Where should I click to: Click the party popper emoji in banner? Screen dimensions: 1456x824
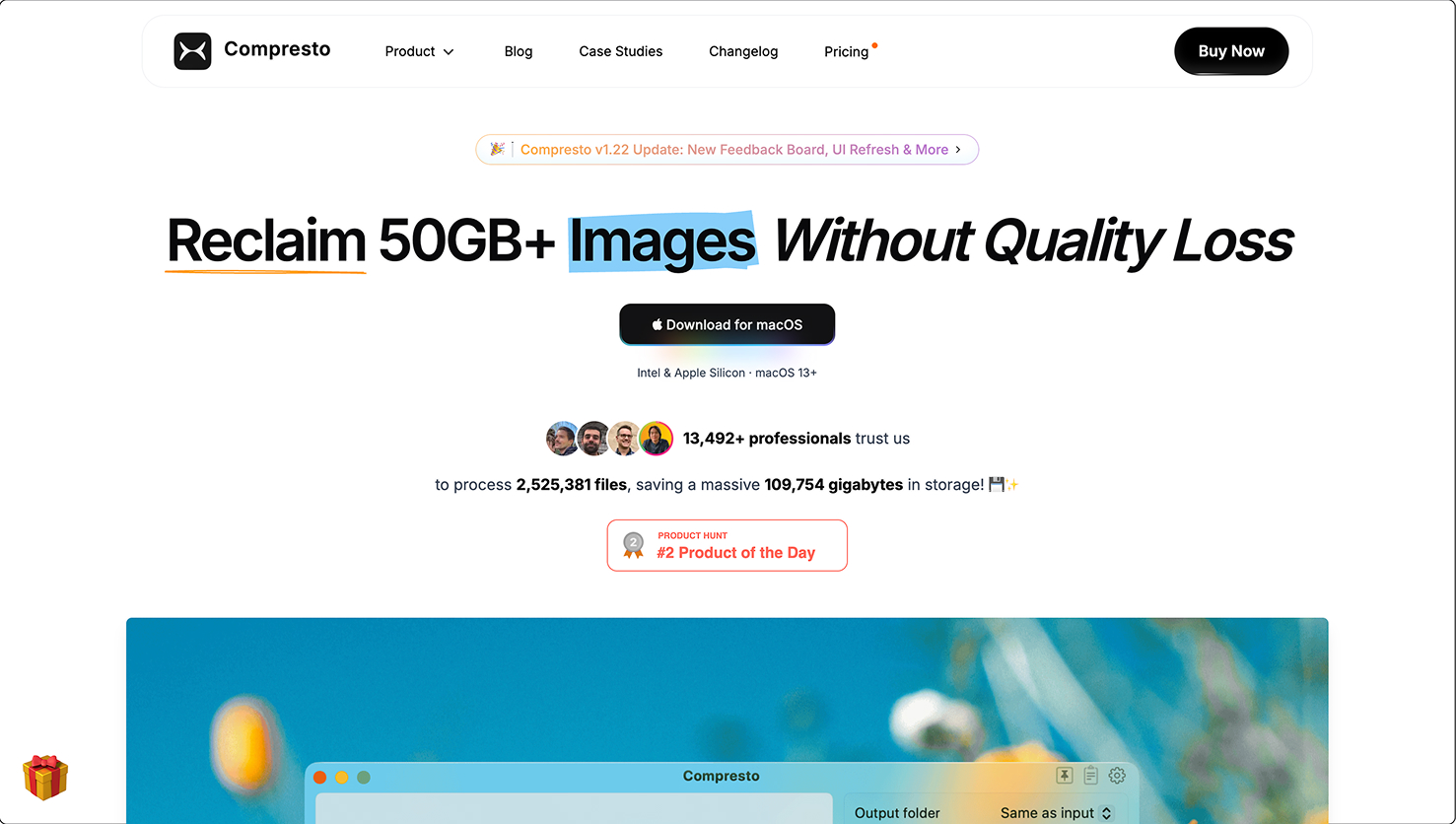click(x=498, y=150)
